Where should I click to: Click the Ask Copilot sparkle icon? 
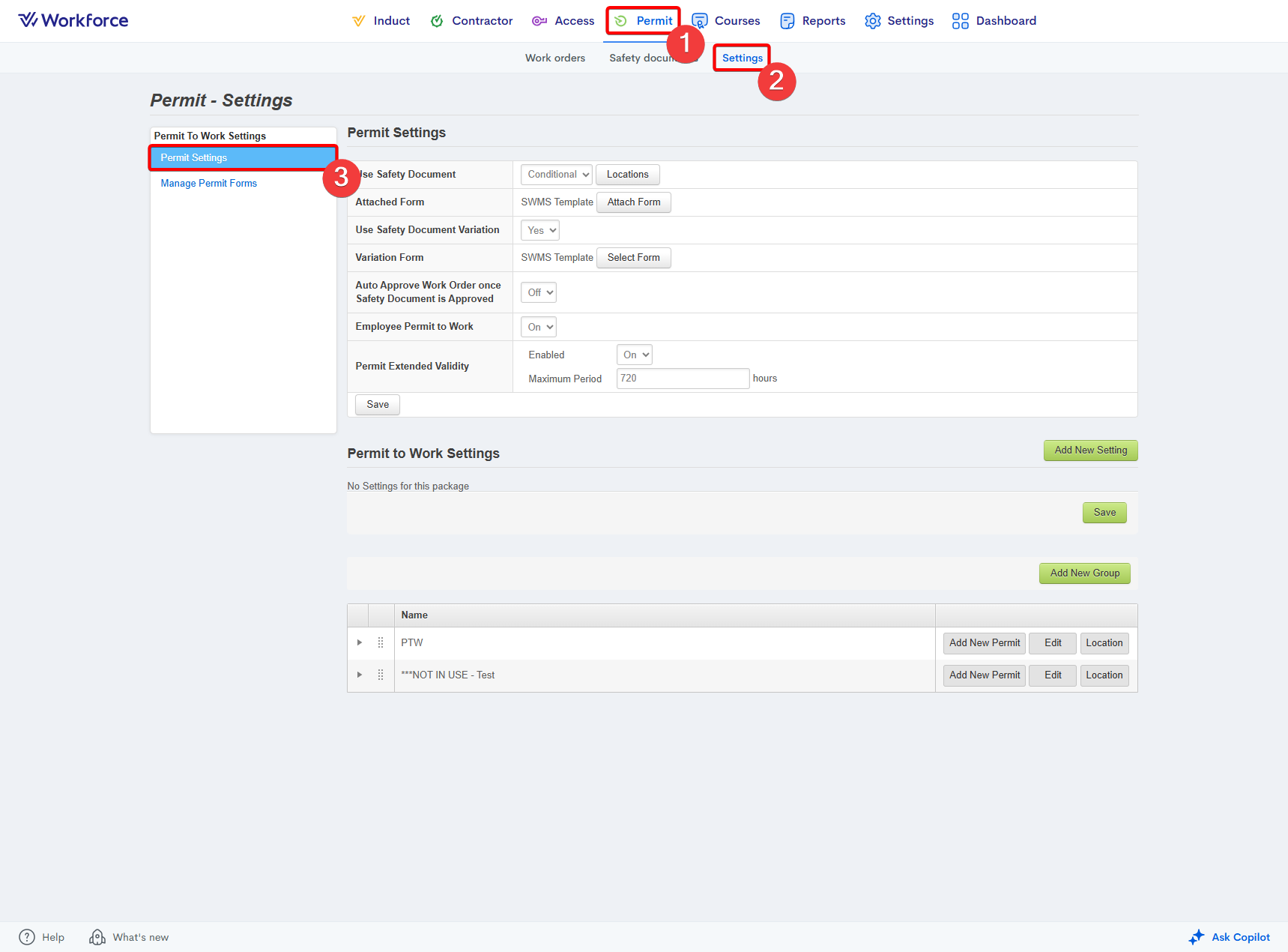pos(1197,937)
